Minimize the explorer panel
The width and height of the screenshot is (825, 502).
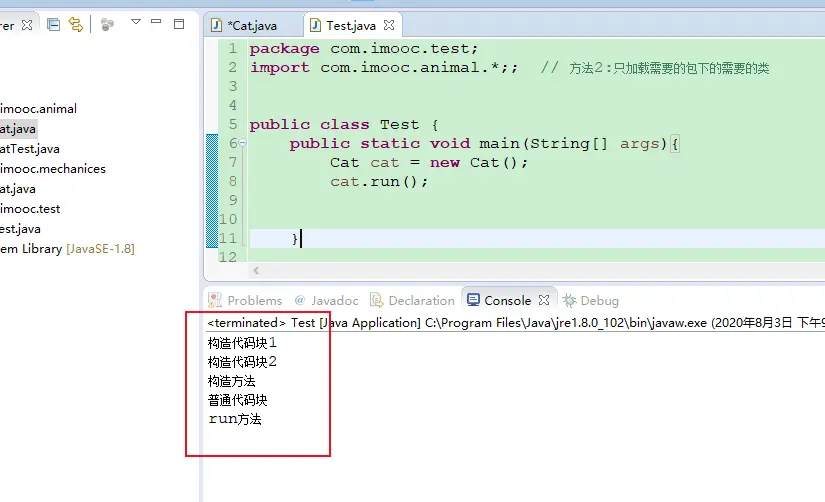click(x=156, y=22)
